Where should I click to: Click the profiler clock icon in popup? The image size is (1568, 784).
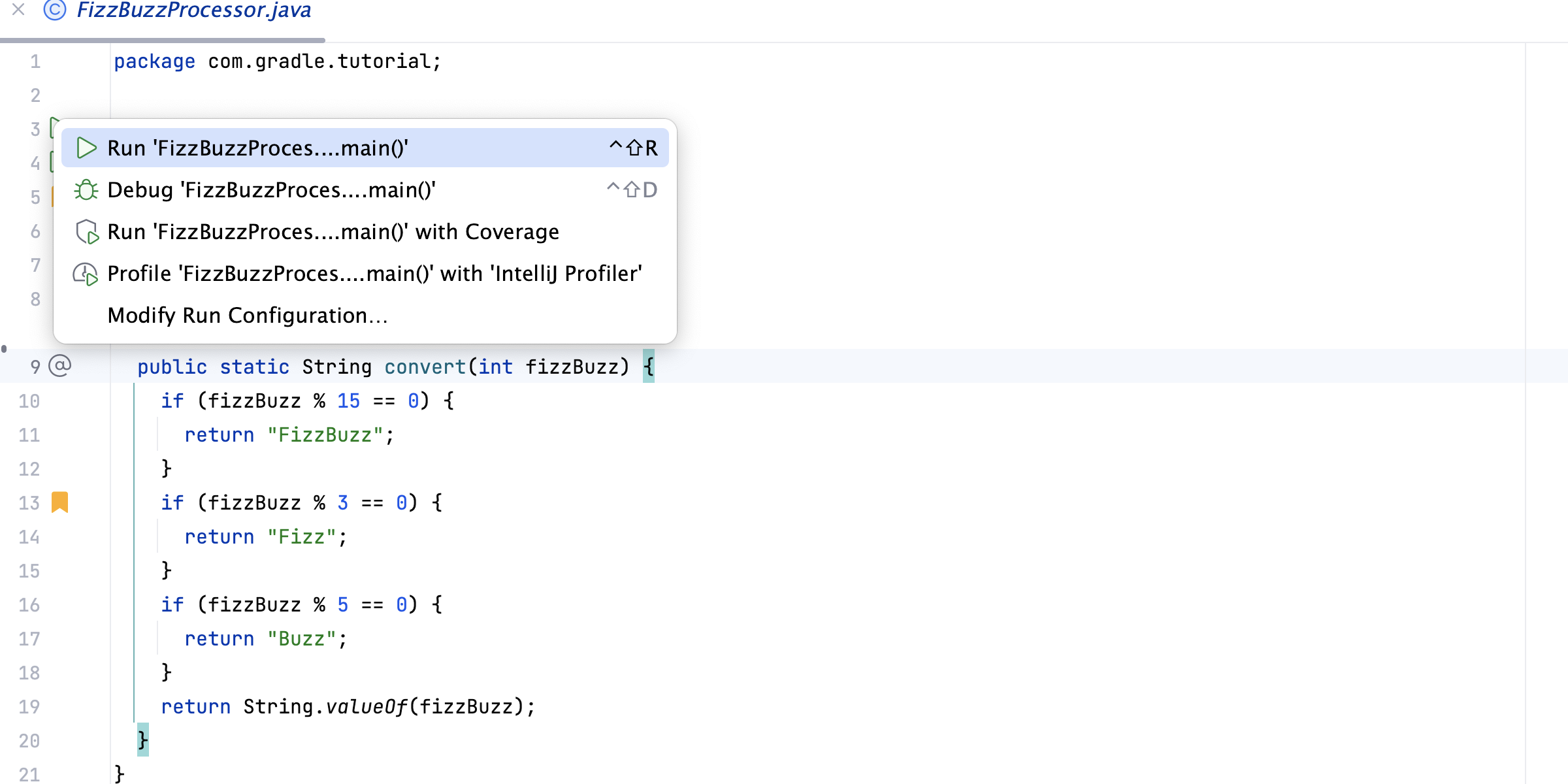[x=86, y=274]
